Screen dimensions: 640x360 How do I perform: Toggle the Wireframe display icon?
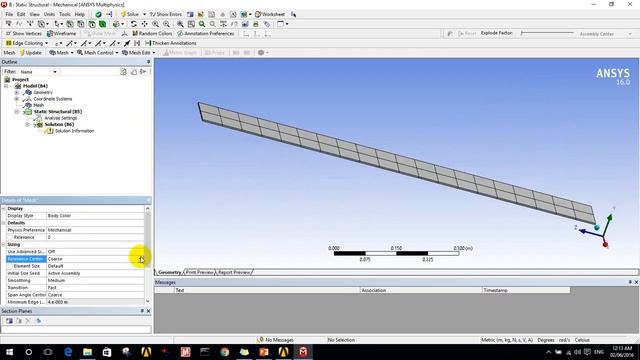pyautogui.click(x=62, y=33)
